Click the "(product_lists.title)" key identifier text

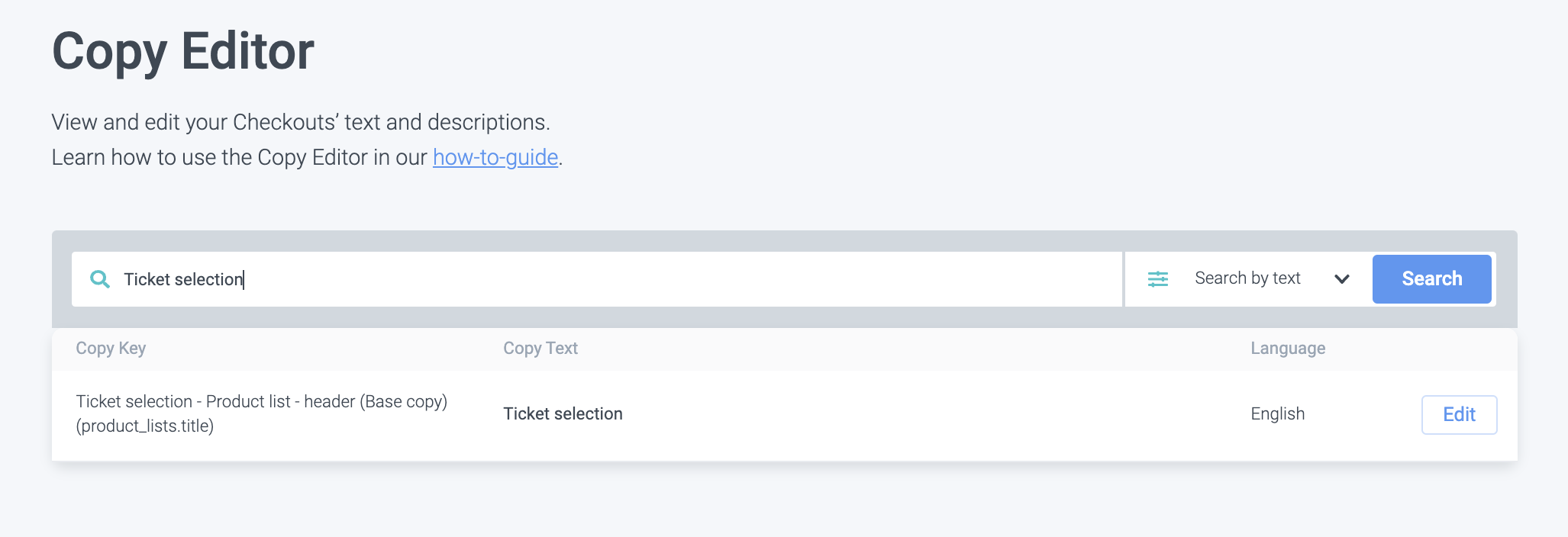pyautogui.click(x=144, y=426)
